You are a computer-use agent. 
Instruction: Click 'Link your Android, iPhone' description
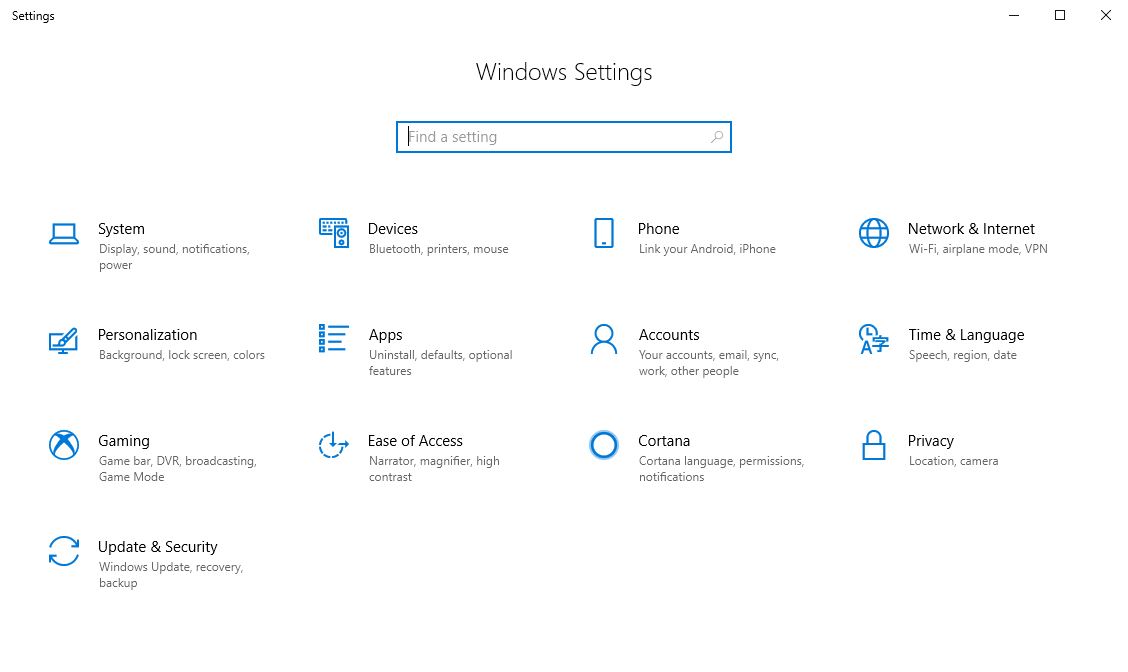(x=707, y=249)
